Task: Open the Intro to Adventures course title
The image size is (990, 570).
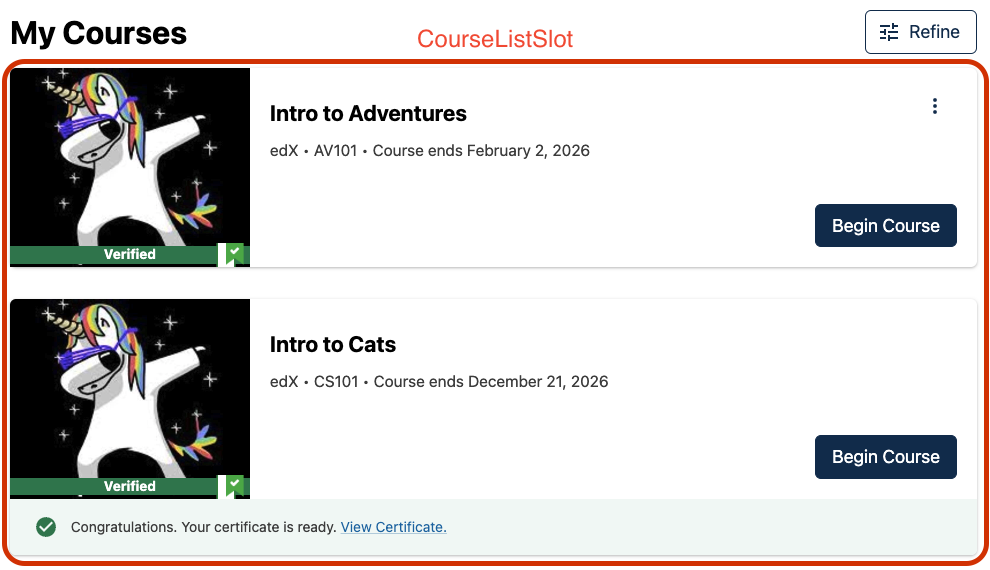Action: pos(368,114)
